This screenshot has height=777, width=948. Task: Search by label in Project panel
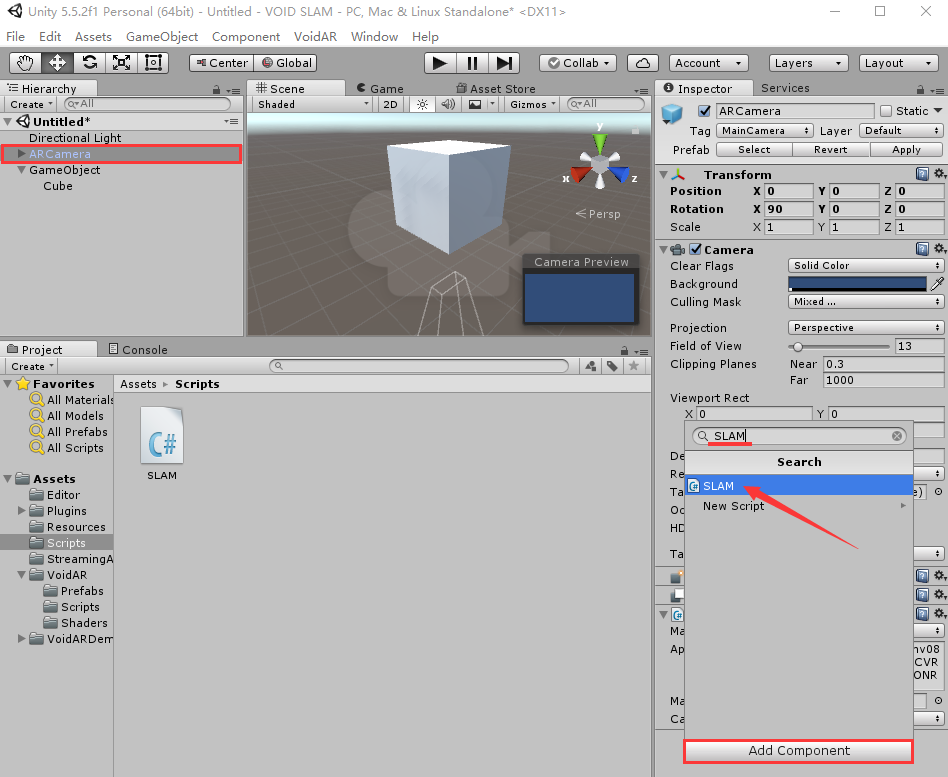[x=612, y=366]
